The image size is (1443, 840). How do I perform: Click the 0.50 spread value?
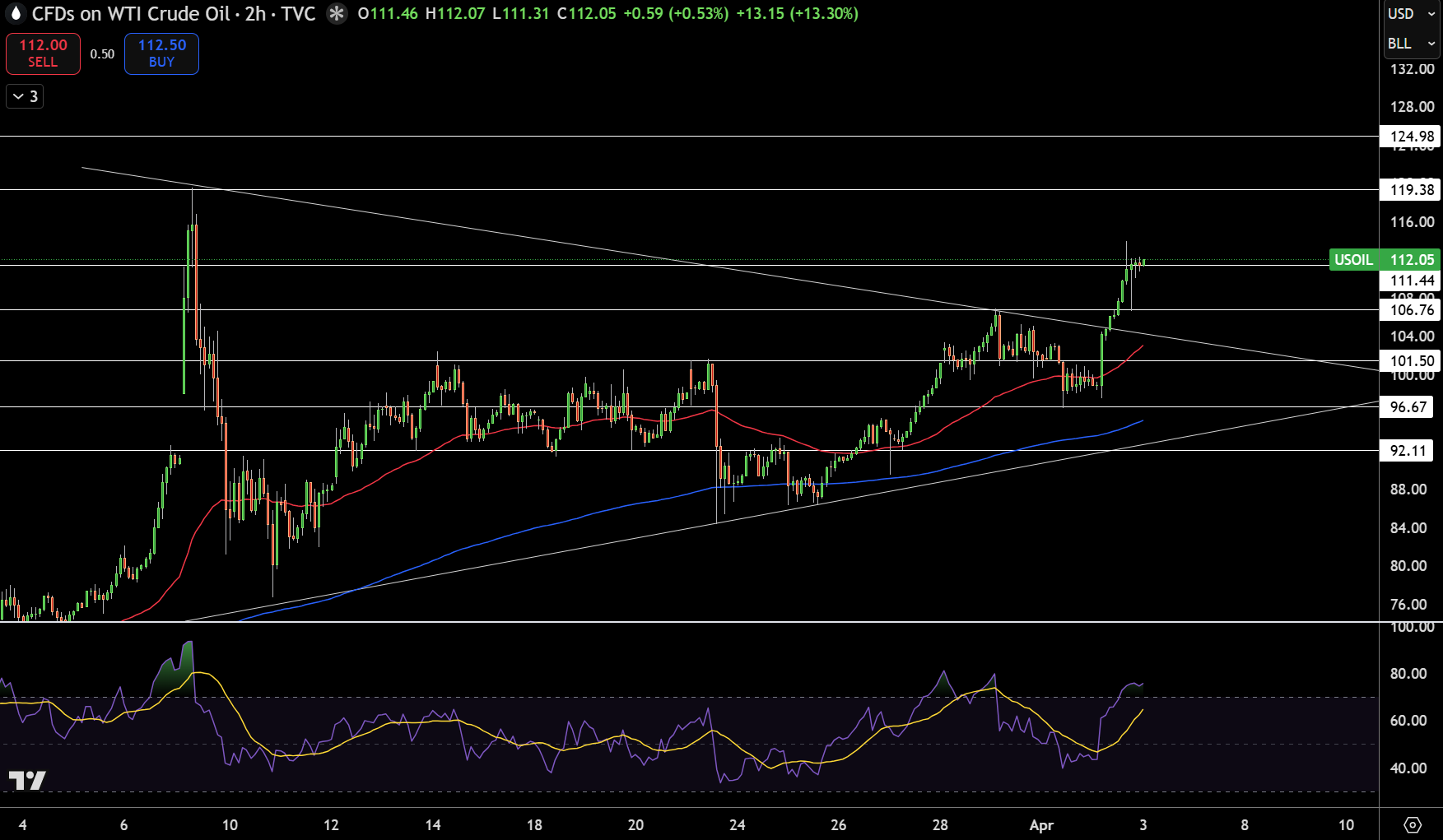102,54
